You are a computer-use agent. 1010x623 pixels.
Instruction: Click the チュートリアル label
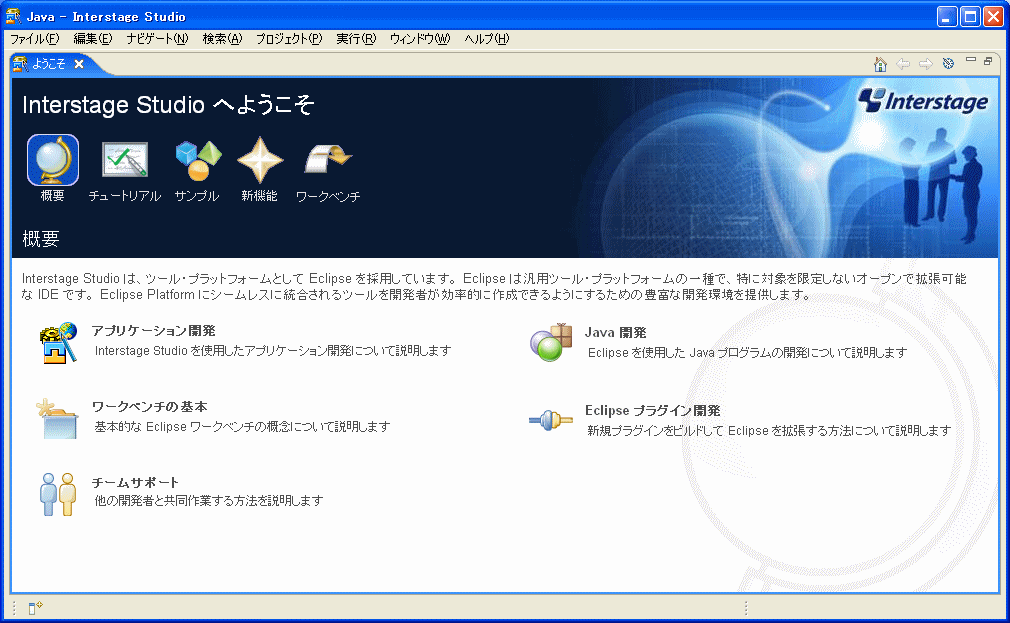click(125, 196)
